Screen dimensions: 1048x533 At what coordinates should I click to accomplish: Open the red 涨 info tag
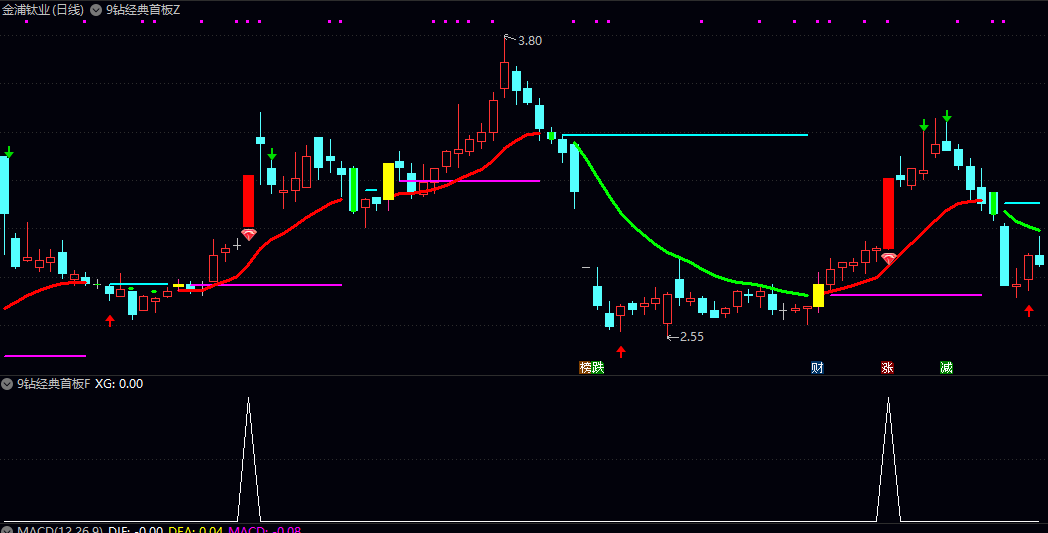click(888, 367)
